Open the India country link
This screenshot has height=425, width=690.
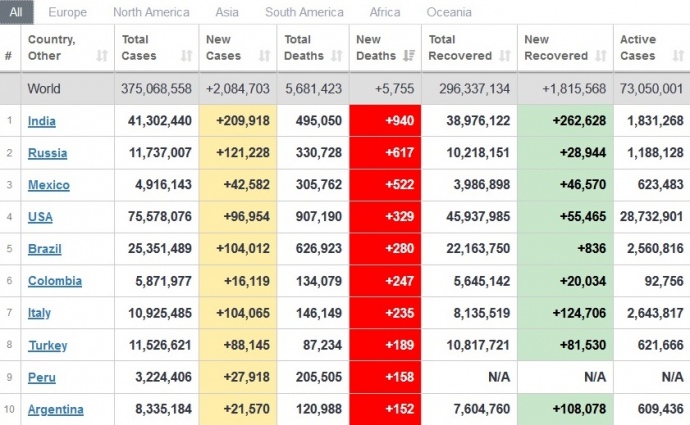41,121
